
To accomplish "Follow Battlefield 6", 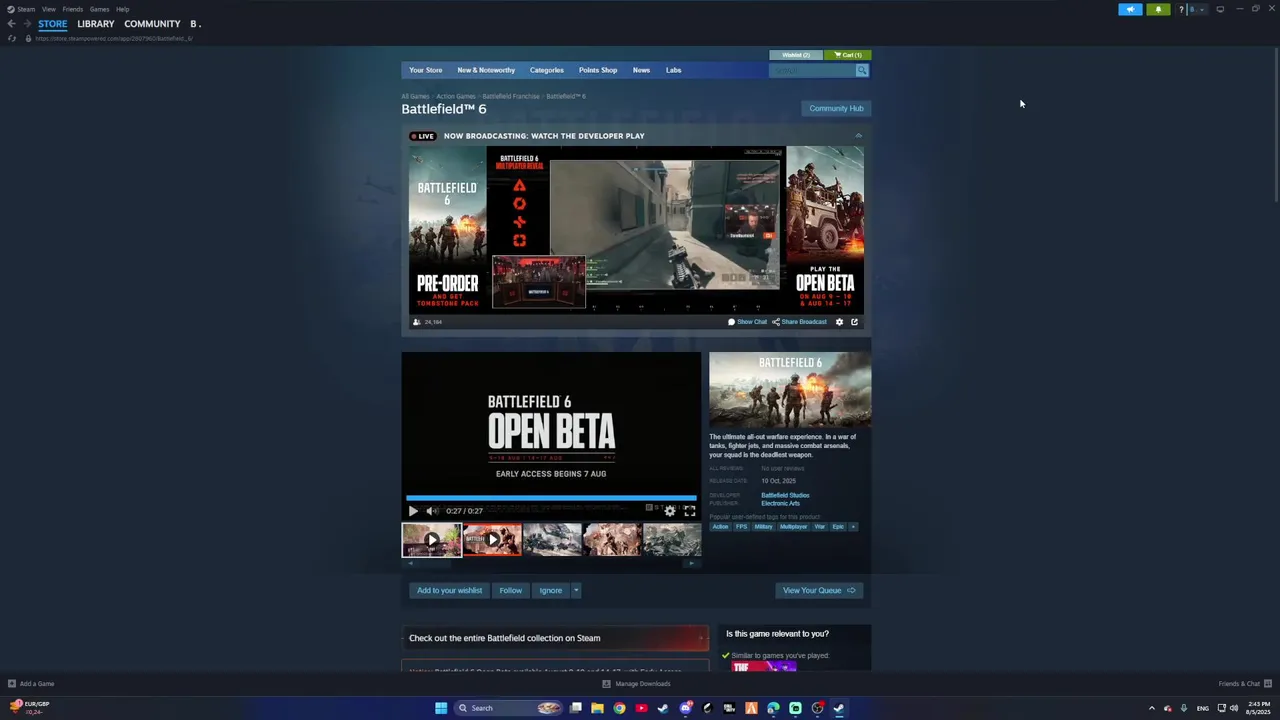I will click(511, 590).
